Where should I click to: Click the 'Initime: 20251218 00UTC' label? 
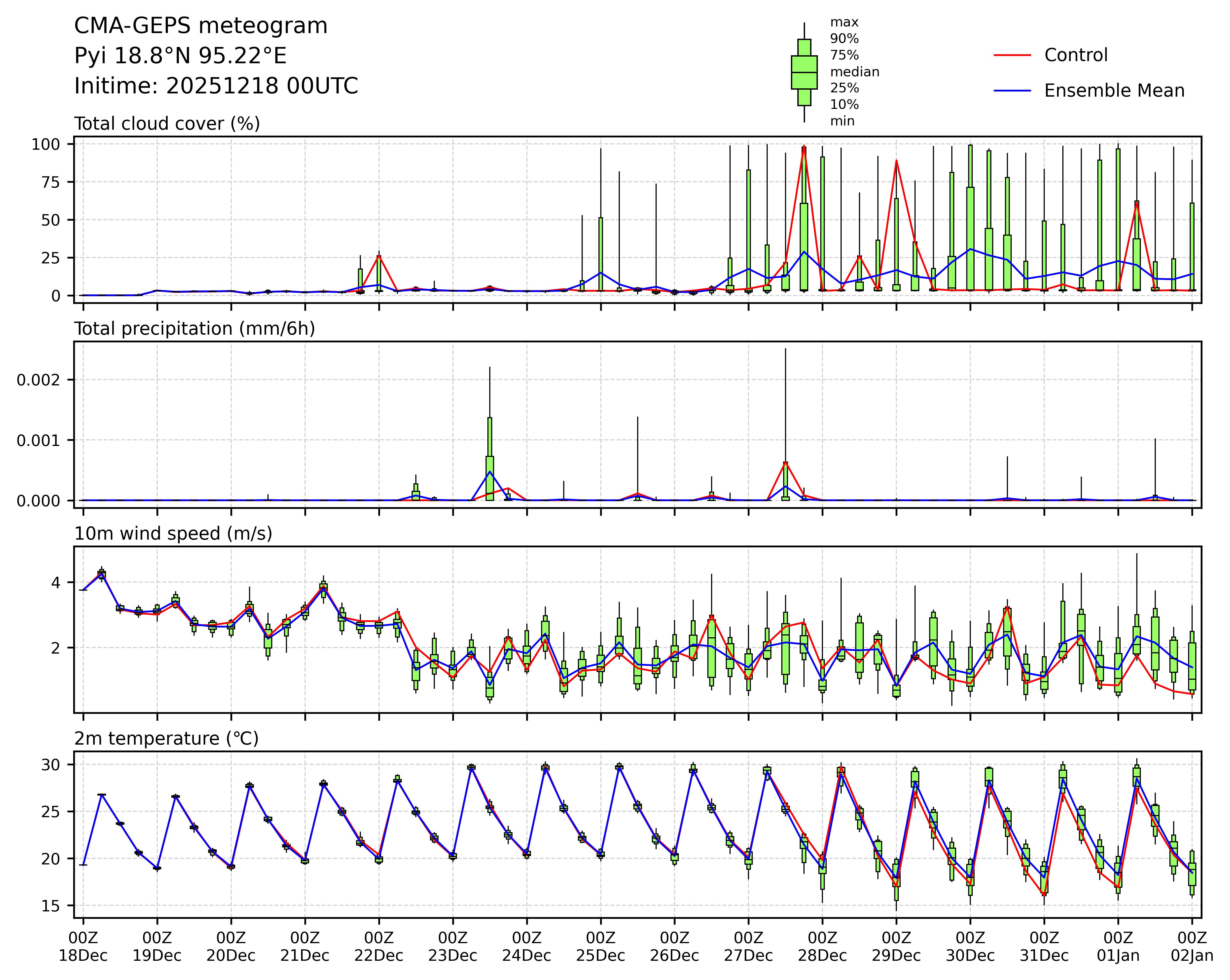point(216,86)
